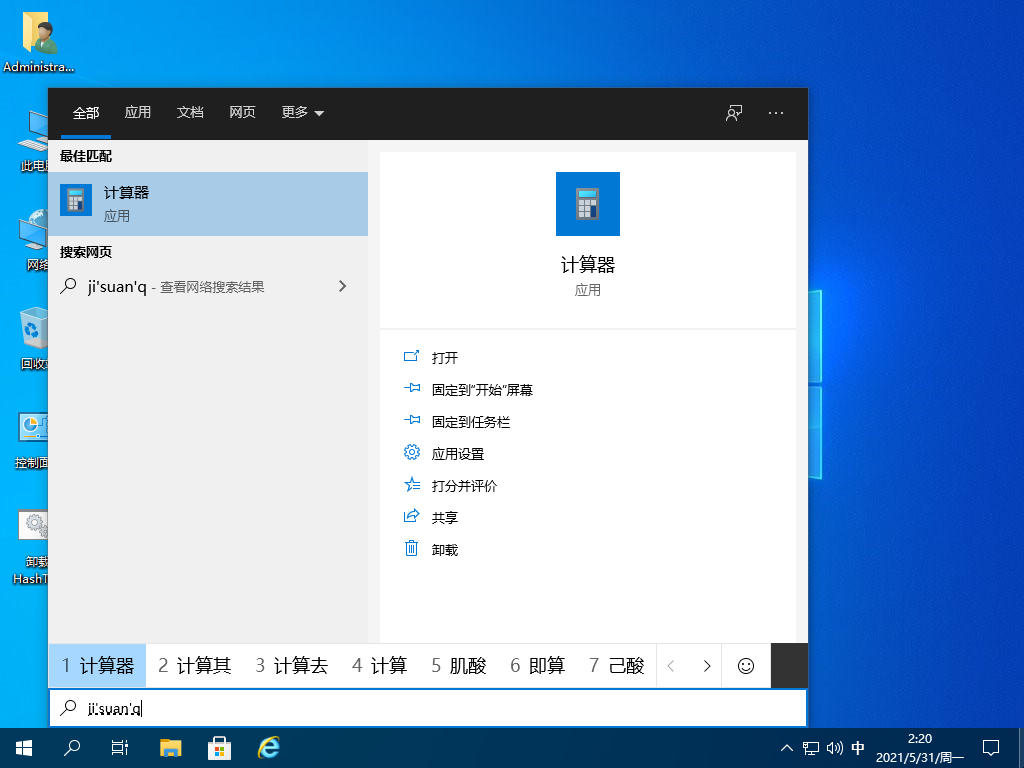The image size is (1024, 768).
Task: Switch to the 文档 tab
Action: click(190, 113)
